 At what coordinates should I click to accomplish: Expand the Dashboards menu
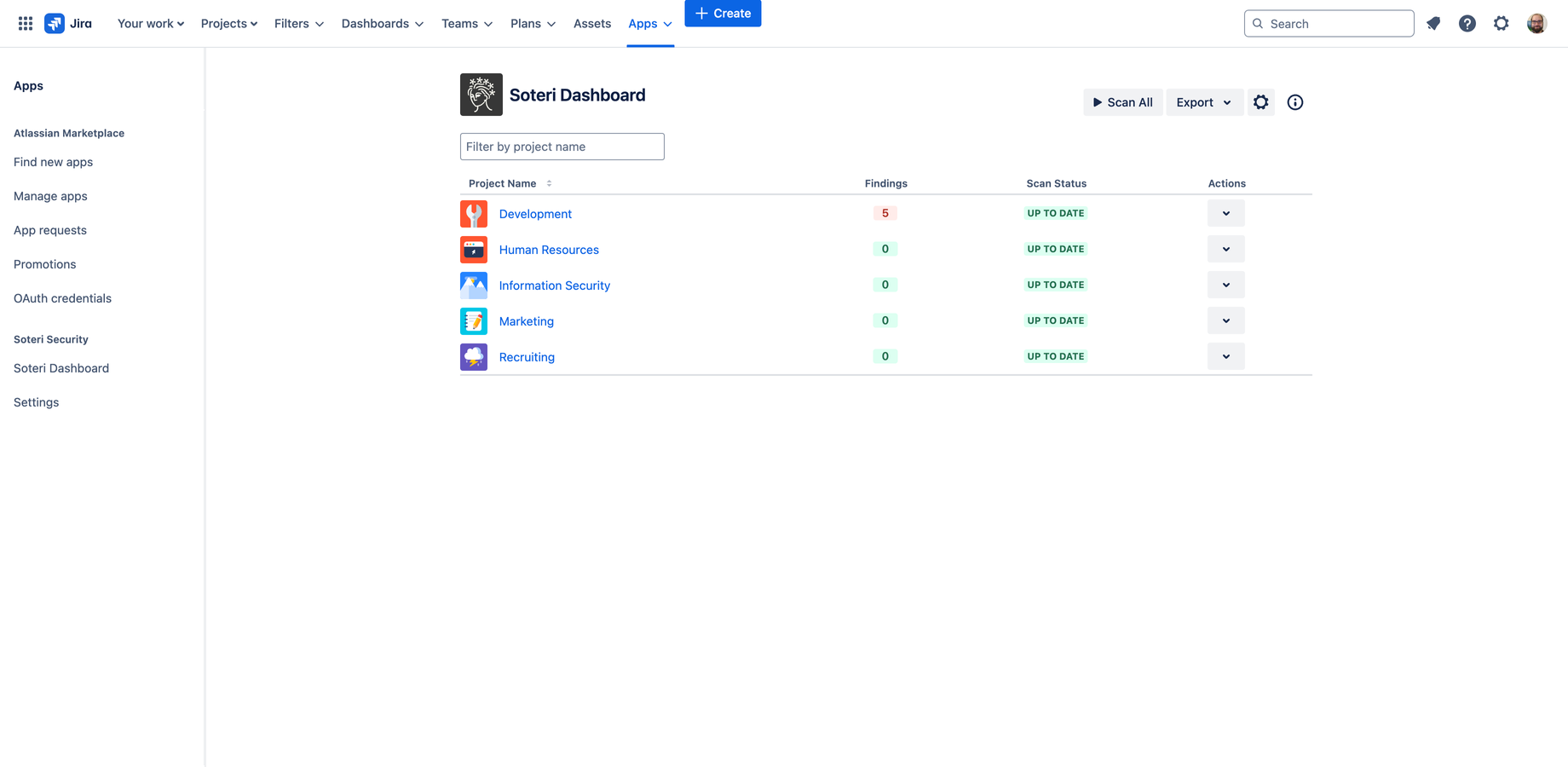(383, 24)
